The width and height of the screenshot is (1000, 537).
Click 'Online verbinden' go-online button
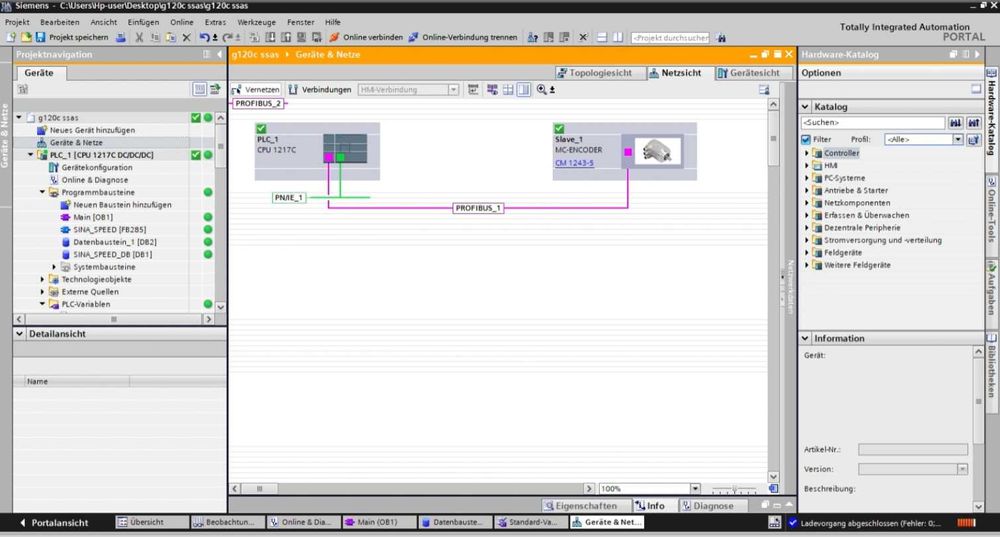point(366,37)
